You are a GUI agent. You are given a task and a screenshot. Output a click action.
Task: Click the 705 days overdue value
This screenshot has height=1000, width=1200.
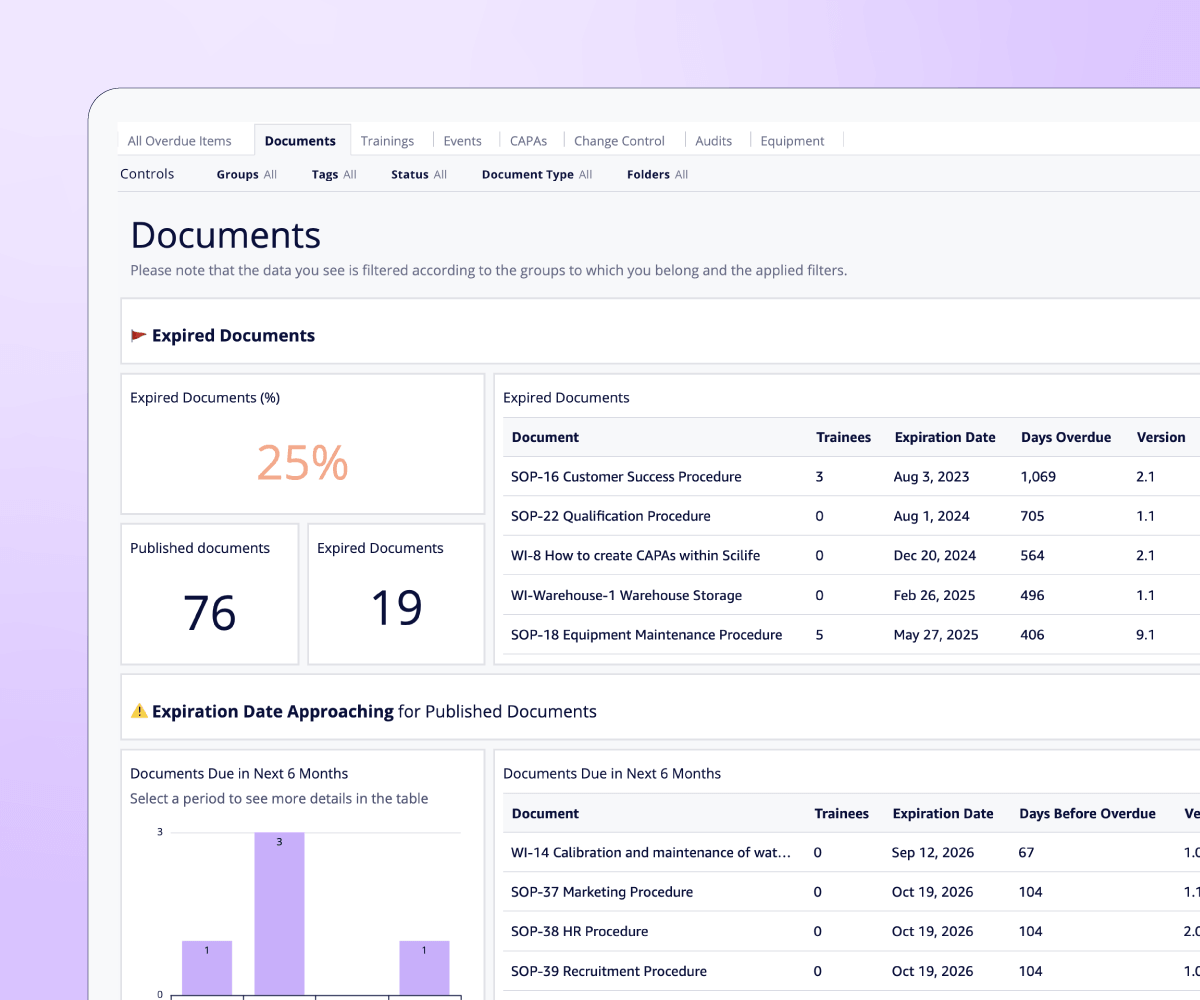click(x=1032, y=516)
